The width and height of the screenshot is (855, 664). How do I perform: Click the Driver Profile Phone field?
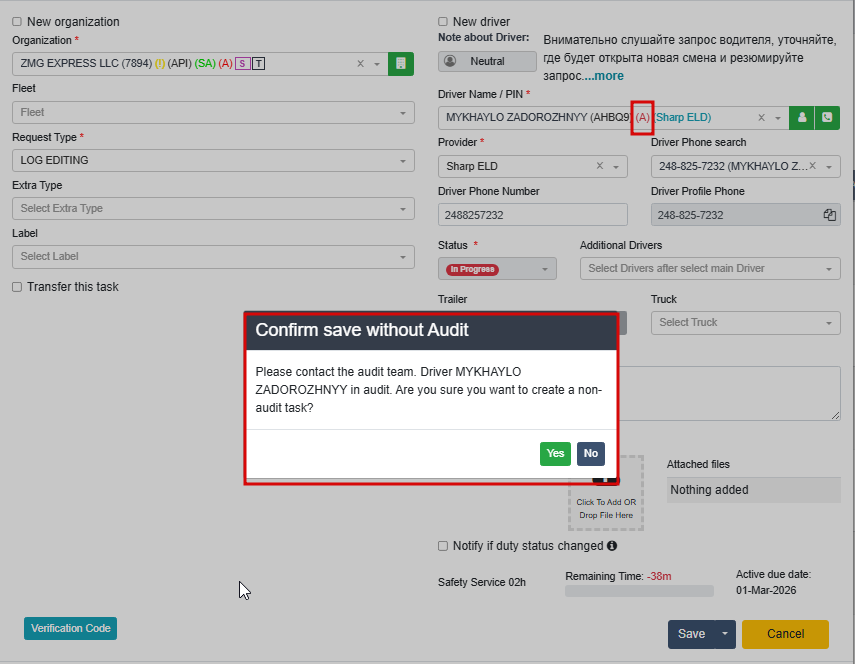click(x=745, y=215)
